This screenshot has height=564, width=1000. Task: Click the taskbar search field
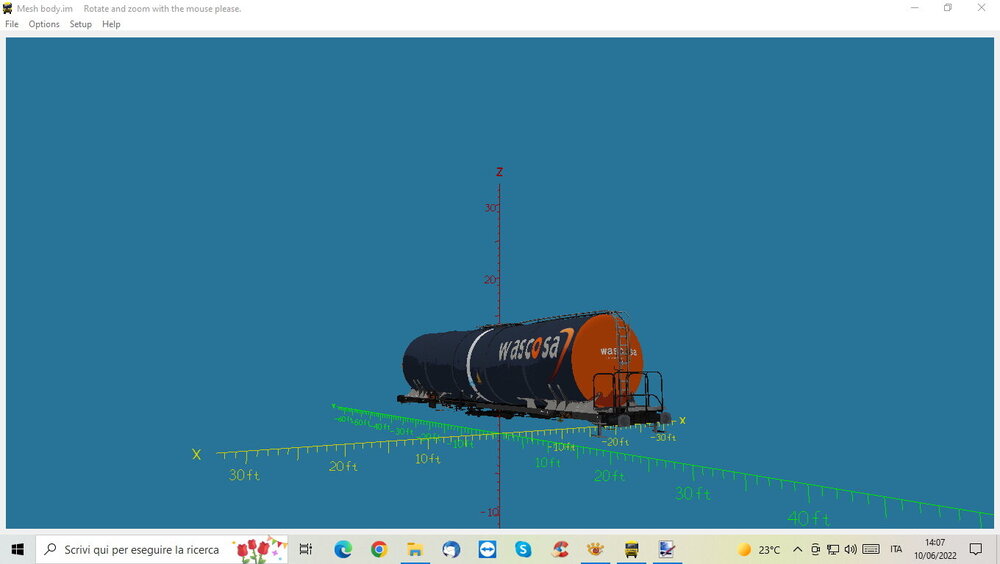coord(162,549)
